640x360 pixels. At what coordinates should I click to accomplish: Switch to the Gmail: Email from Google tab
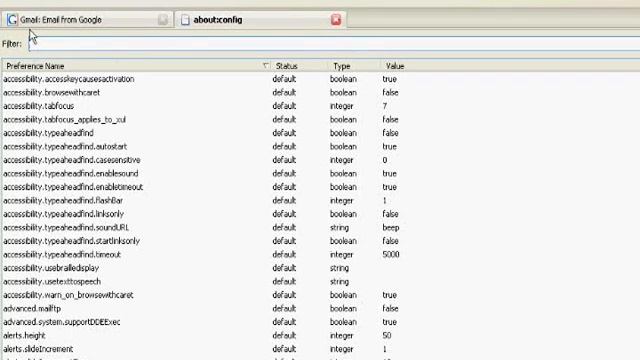coord(87,20)
